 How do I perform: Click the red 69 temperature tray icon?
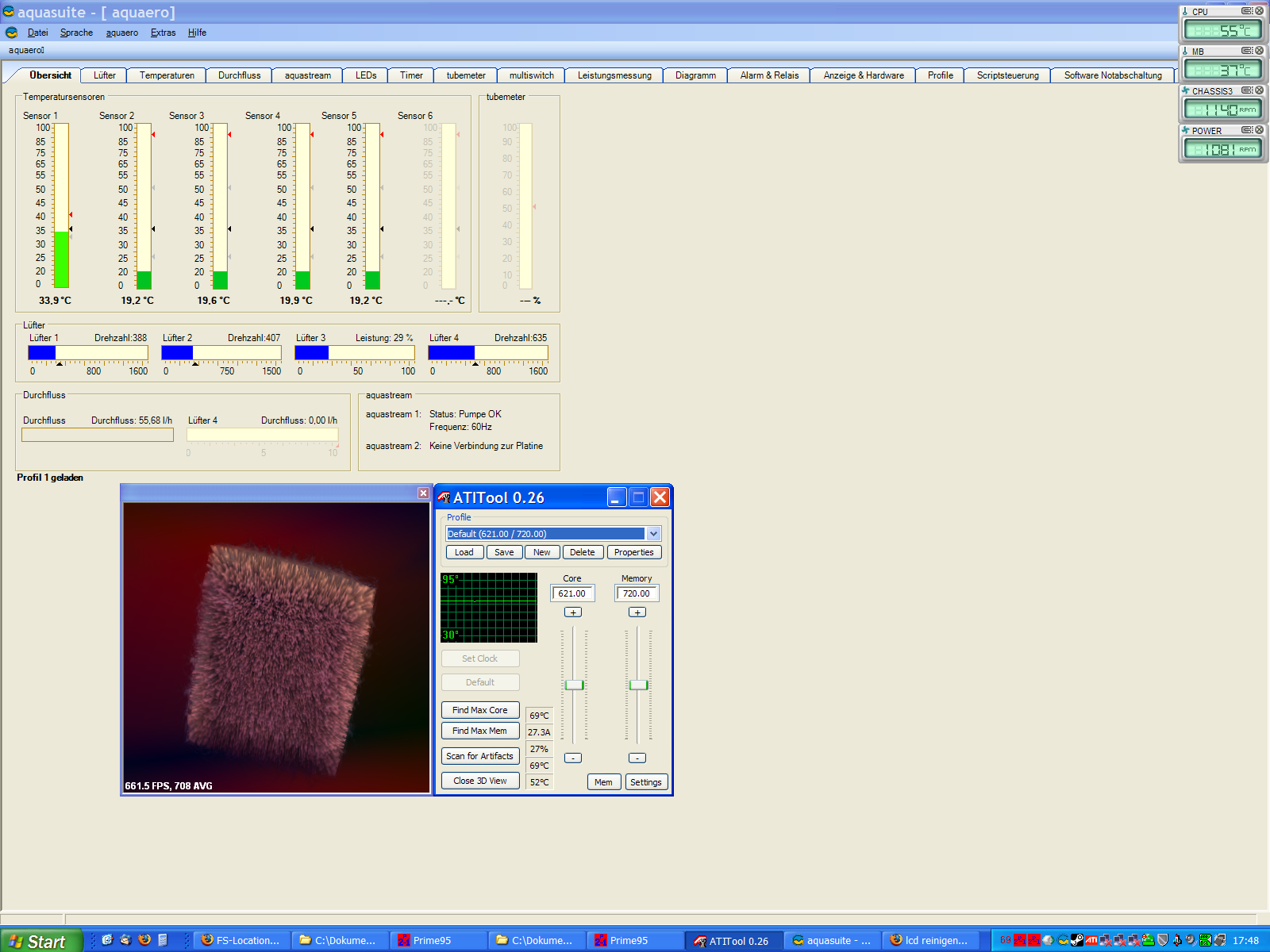(1005, 940)
